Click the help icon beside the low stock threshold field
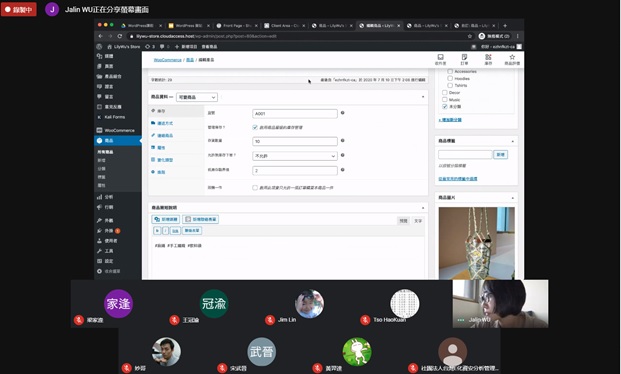621x374 pixels. tap(343, 170)
